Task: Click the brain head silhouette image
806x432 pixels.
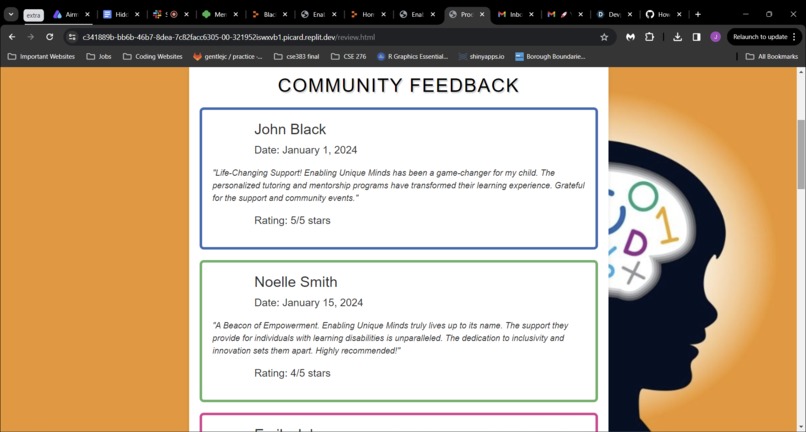Action: coord(668,285)
